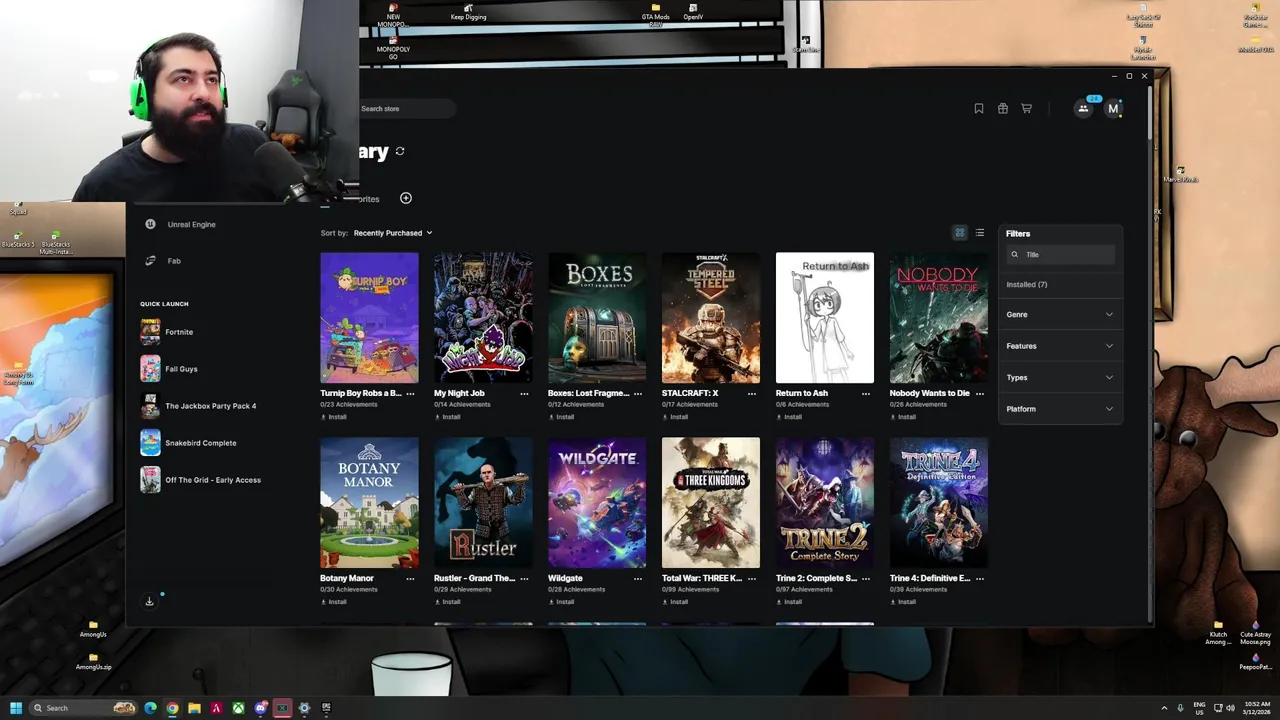Image resolution: width=1280 pixels, height=720 pixels.
Task: Open the options menu for Botany Manor
Action: point(410,579)
